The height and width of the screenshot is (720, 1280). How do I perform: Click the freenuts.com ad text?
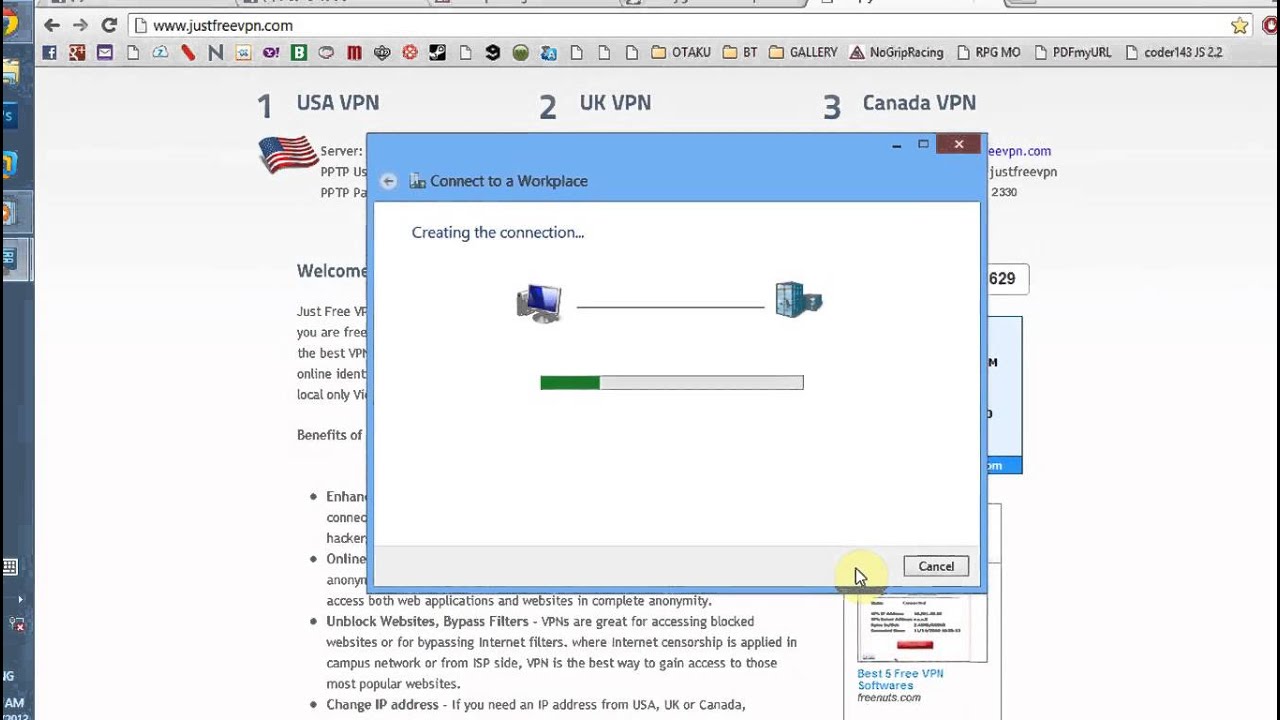click(889, 697)
